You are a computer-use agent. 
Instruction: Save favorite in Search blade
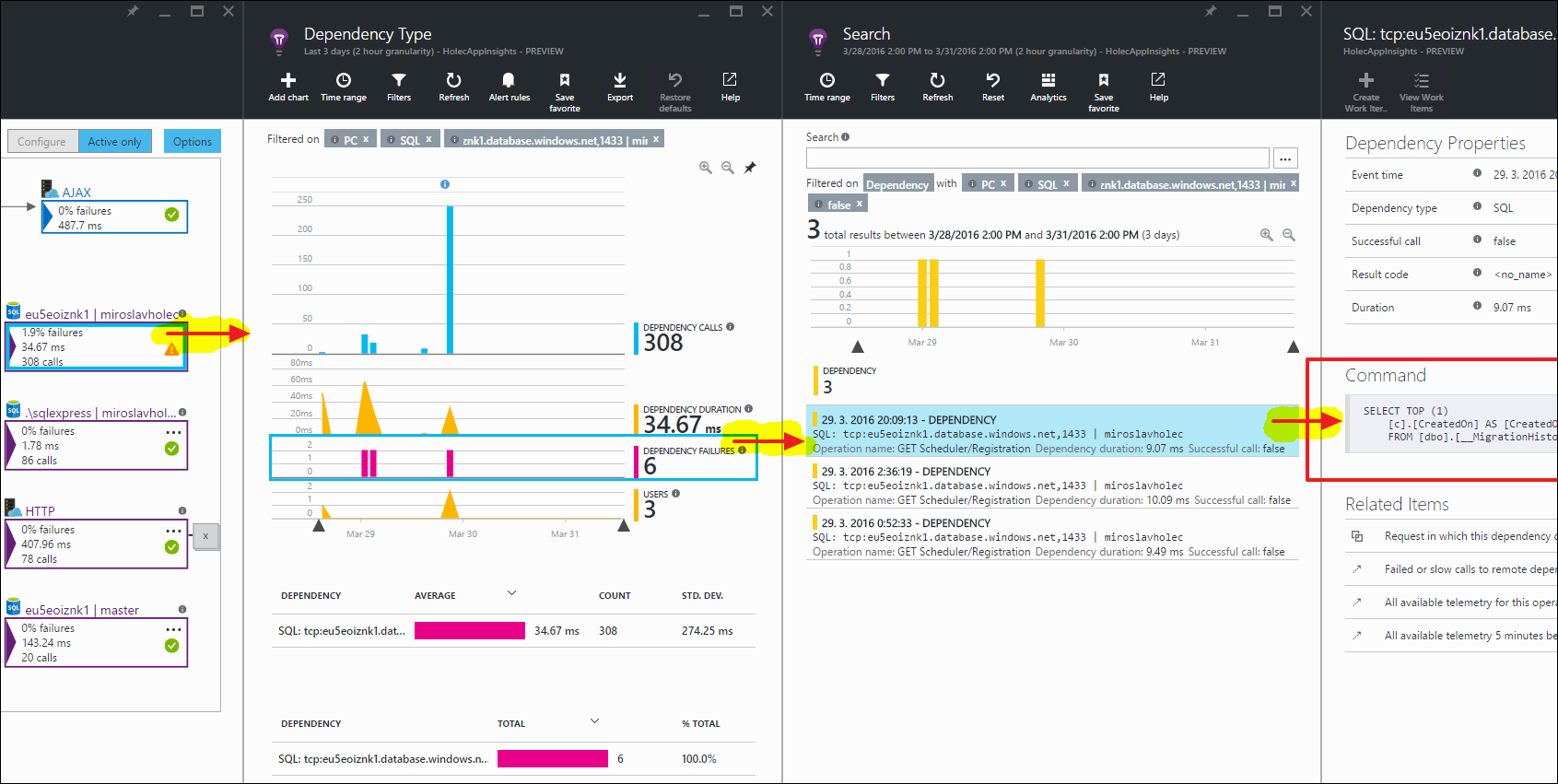(x=1104, y=92)
